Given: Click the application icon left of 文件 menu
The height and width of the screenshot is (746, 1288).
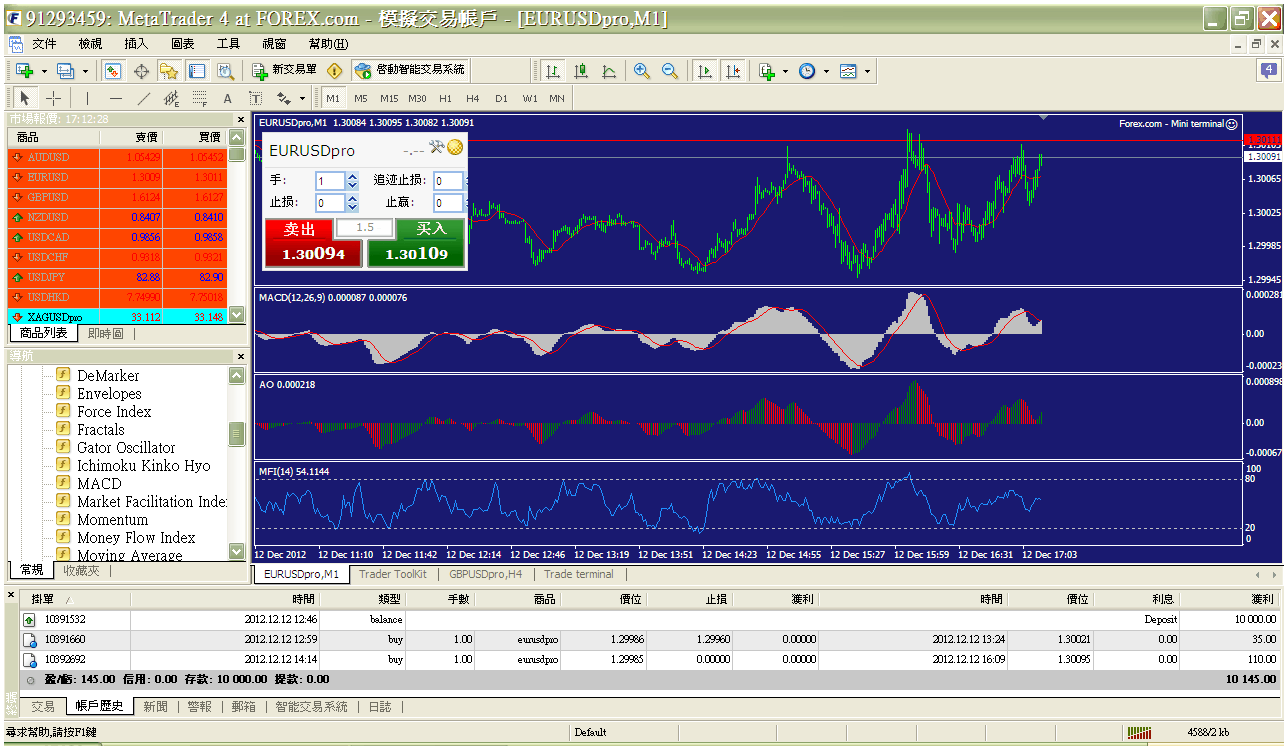Looking at the screenshot, I should pyautogui.click(x=15, y=43).
